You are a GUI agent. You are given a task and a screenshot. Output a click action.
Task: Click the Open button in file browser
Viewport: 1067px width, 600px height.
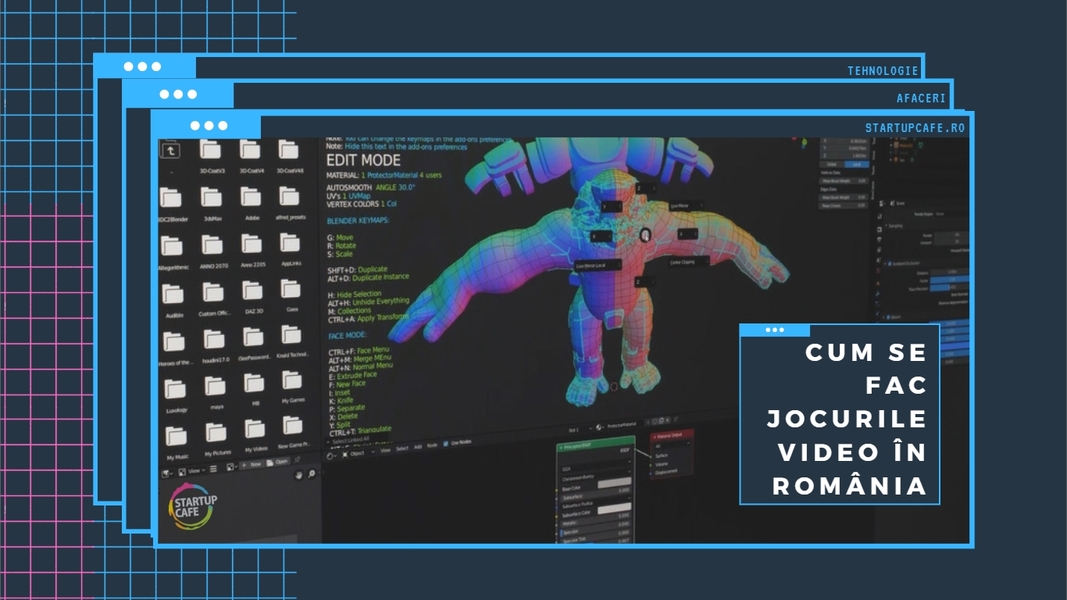280,462
